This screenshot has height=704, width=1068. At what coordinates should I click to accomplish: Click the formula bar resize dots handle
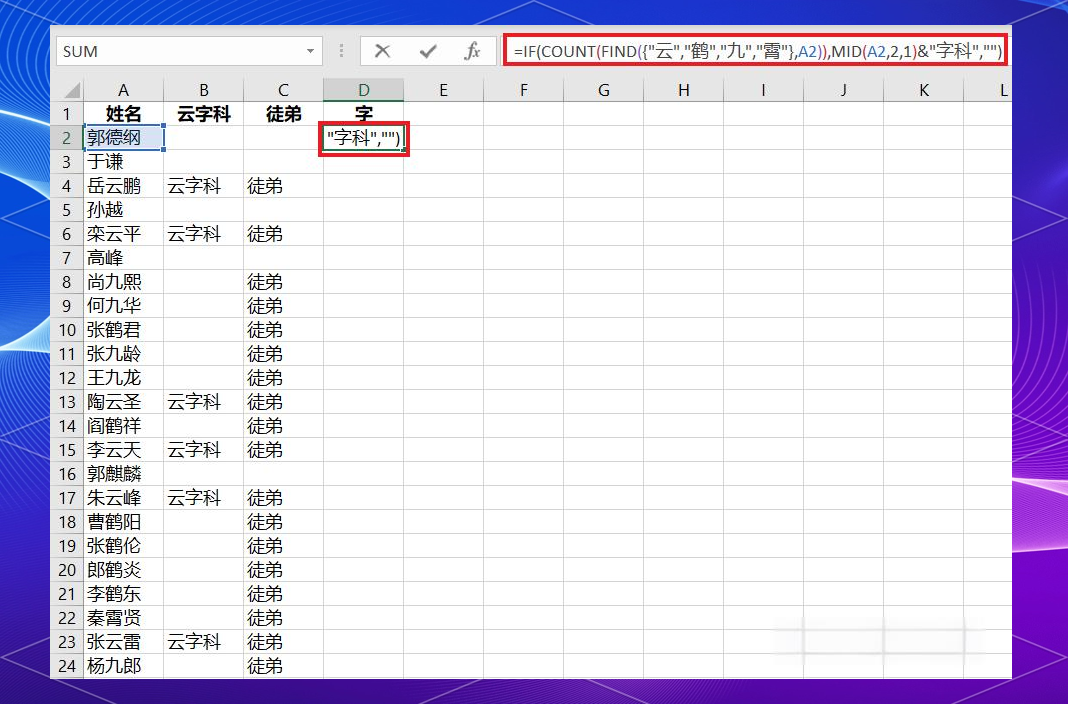point(341,51)
